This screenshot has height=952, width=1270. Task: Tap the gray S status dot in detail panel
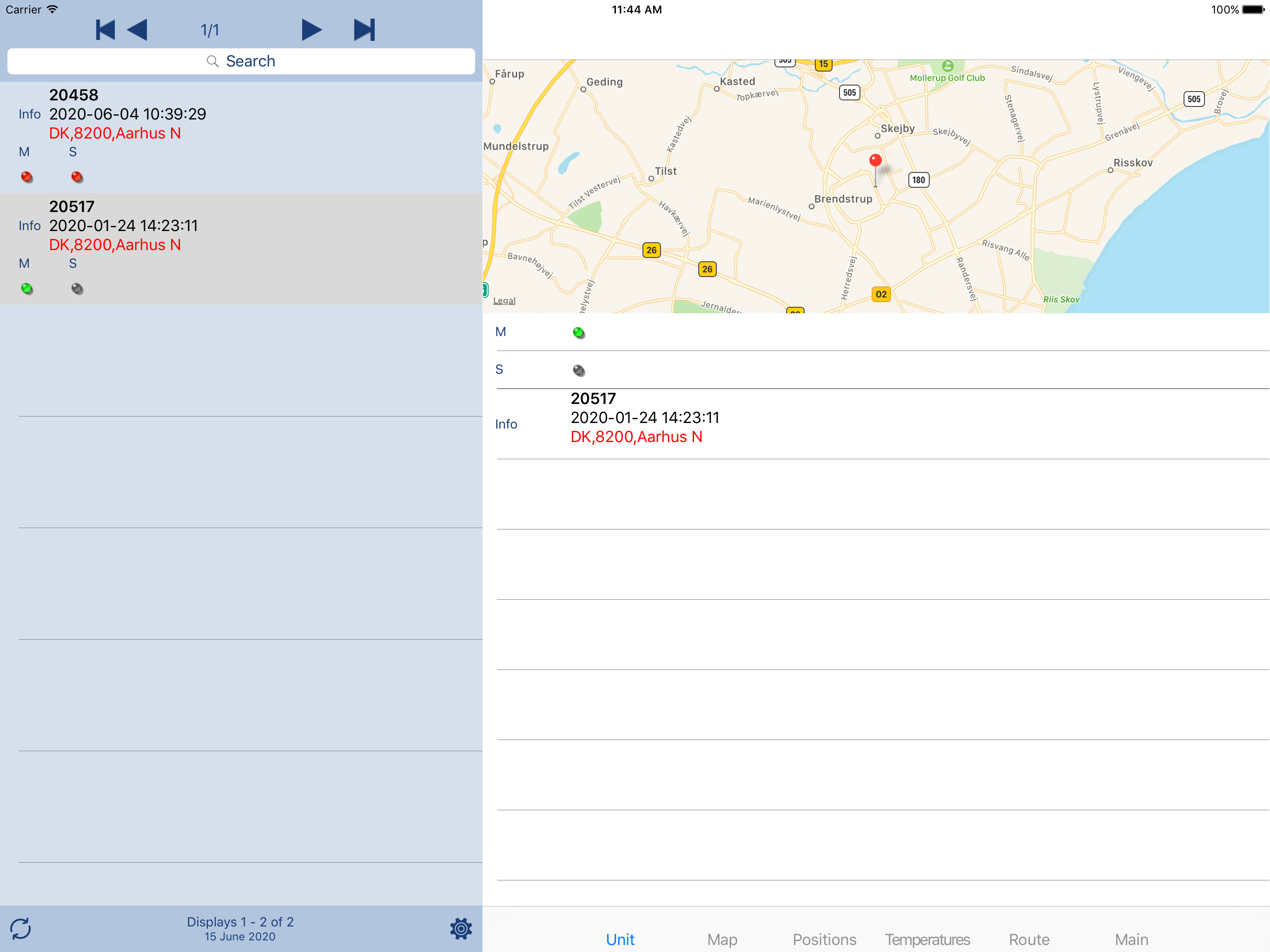pyautogui.click(x=579, y=370)
